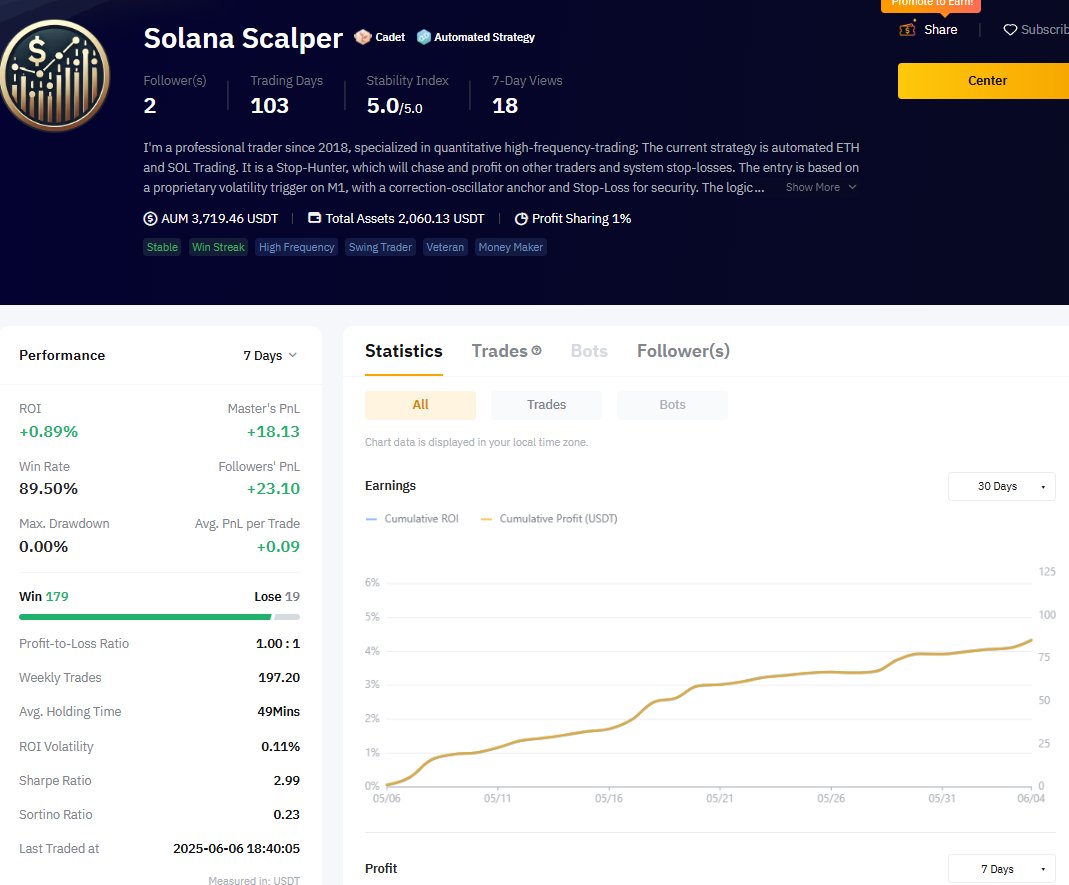Click the Trading Days value 103
This screenshot has height=885, width=1069.
270,106
